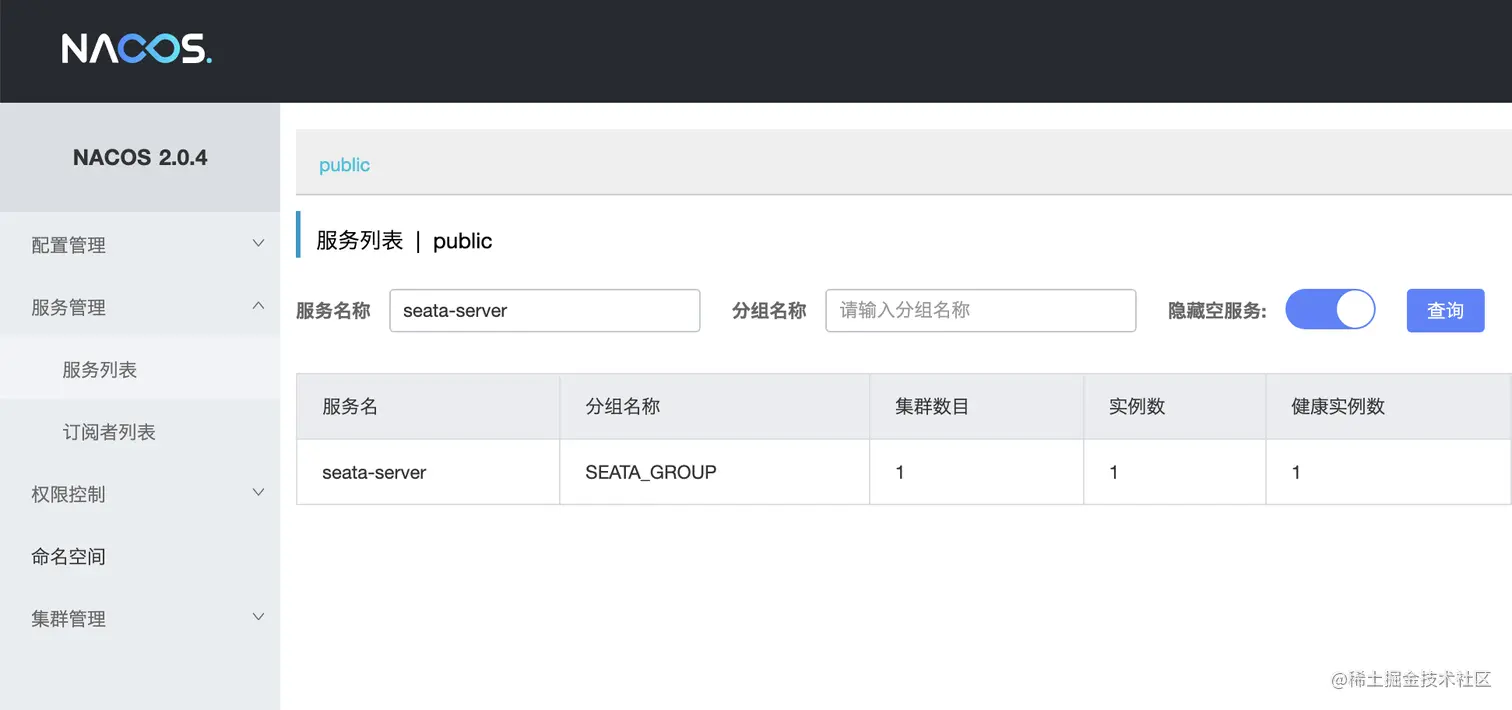This screenshot has height=710, width=1512.
Task: Click the 服务名称 input containing seata-server
Action: [x=545, y=310]
